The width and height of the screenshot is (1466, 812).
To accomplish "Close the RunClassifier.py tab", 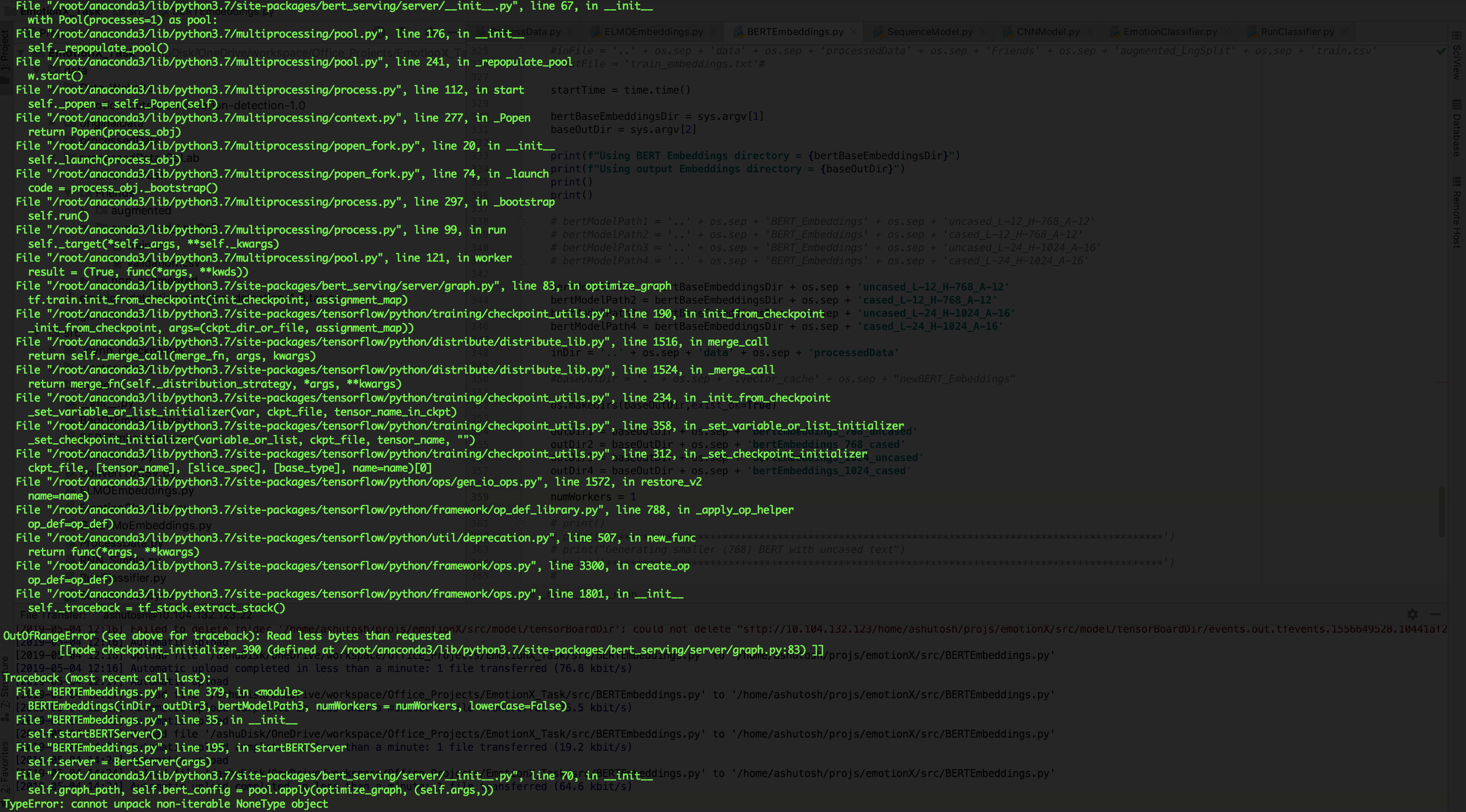I will tap(1343, 32).
